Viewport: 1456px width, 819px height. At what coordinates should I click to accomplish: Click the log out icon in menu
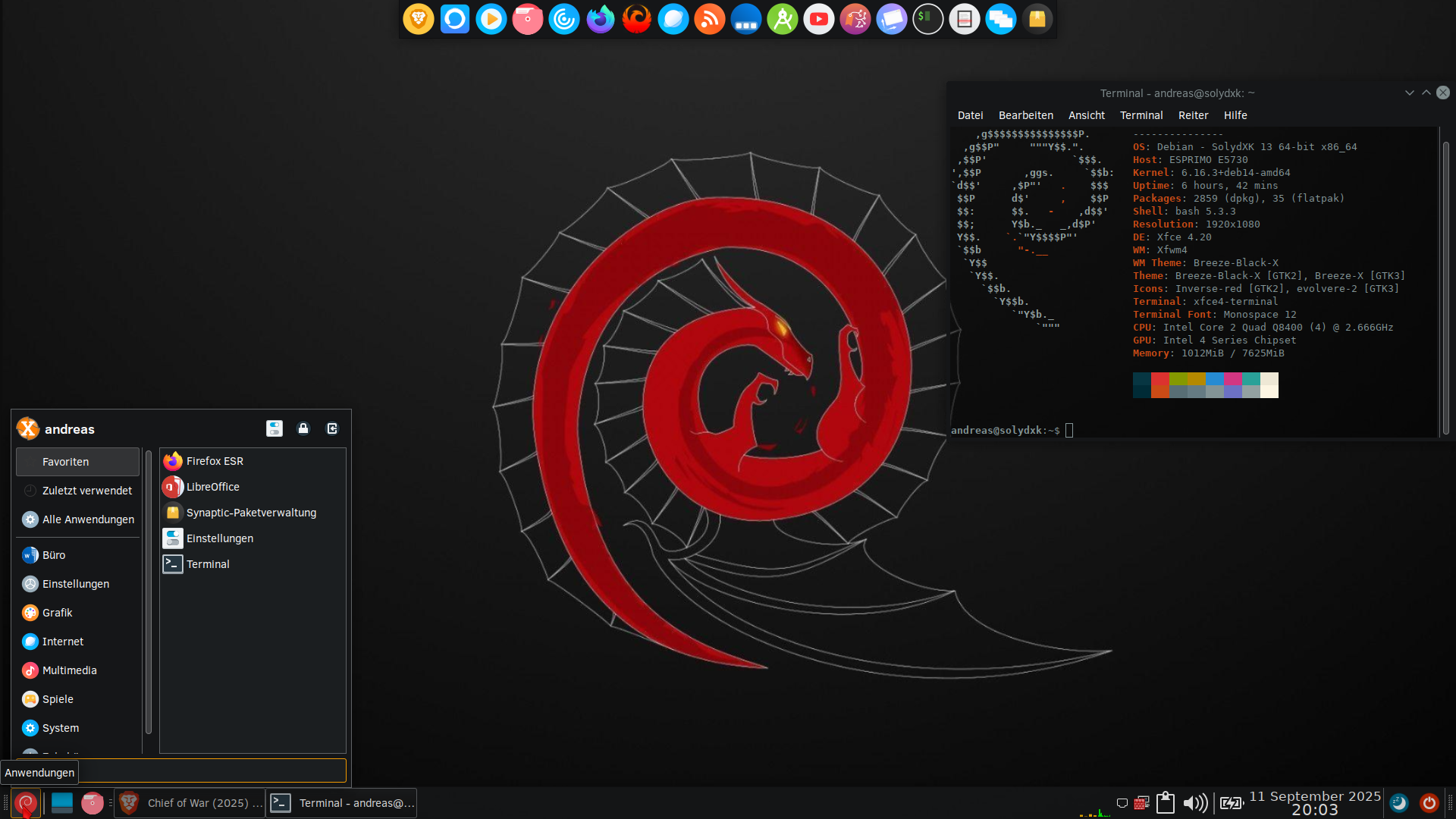[332, 428]
